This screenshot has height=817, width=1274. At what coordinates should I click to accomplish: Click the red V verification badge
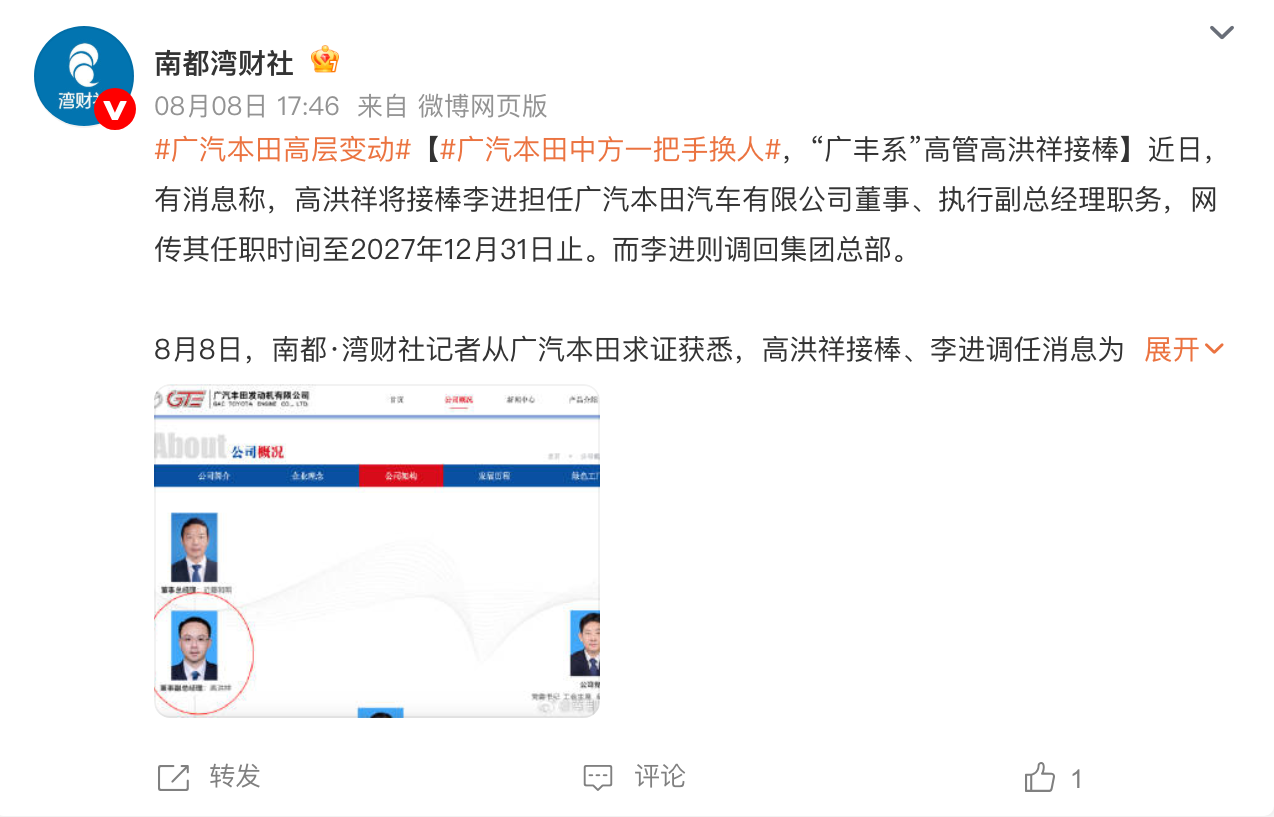115,109
